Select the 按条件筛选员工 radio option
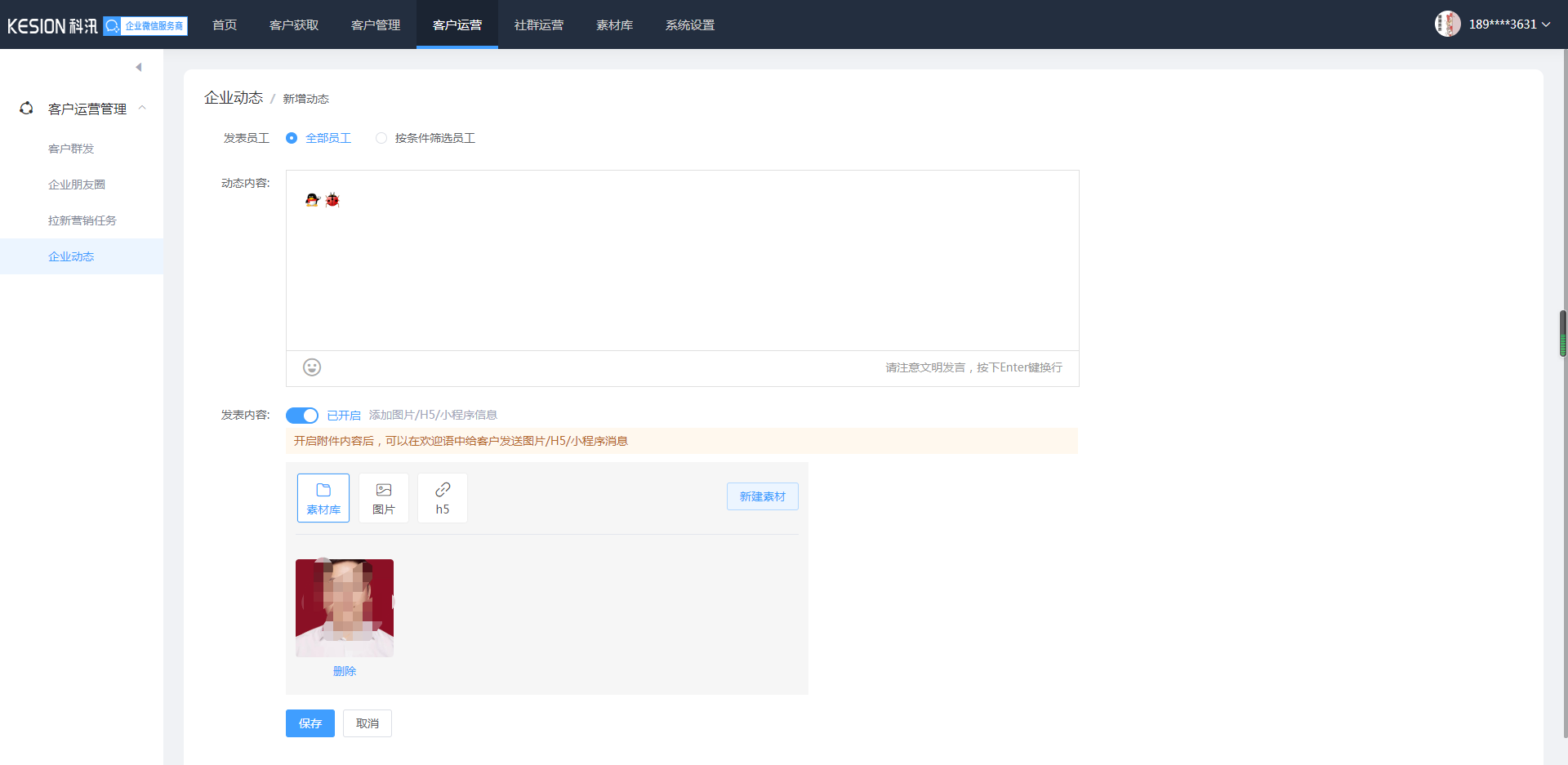1568x765 pixels. coord(381,138)
